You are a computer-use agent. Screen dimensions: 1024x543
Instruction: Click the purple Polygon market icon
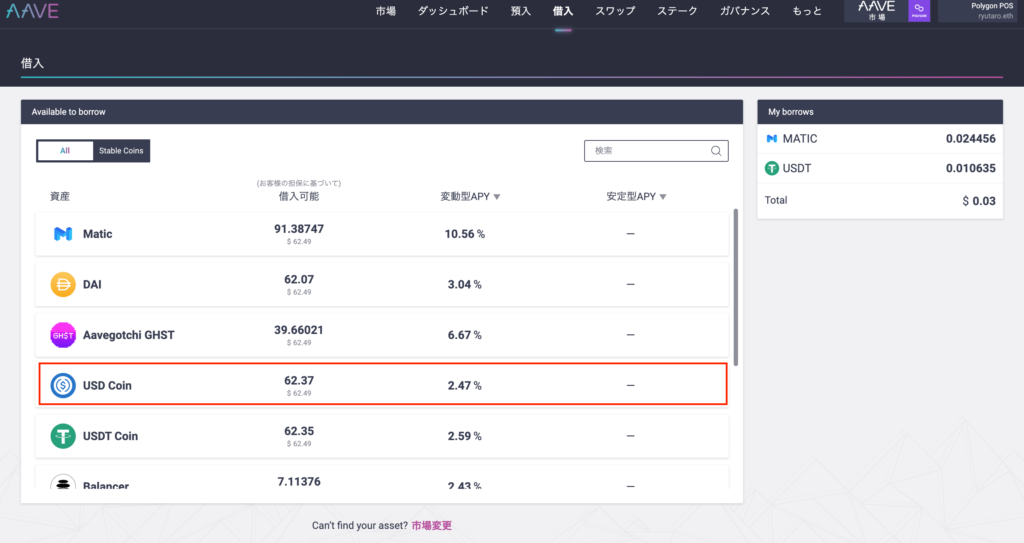click(x=919, y=10)
